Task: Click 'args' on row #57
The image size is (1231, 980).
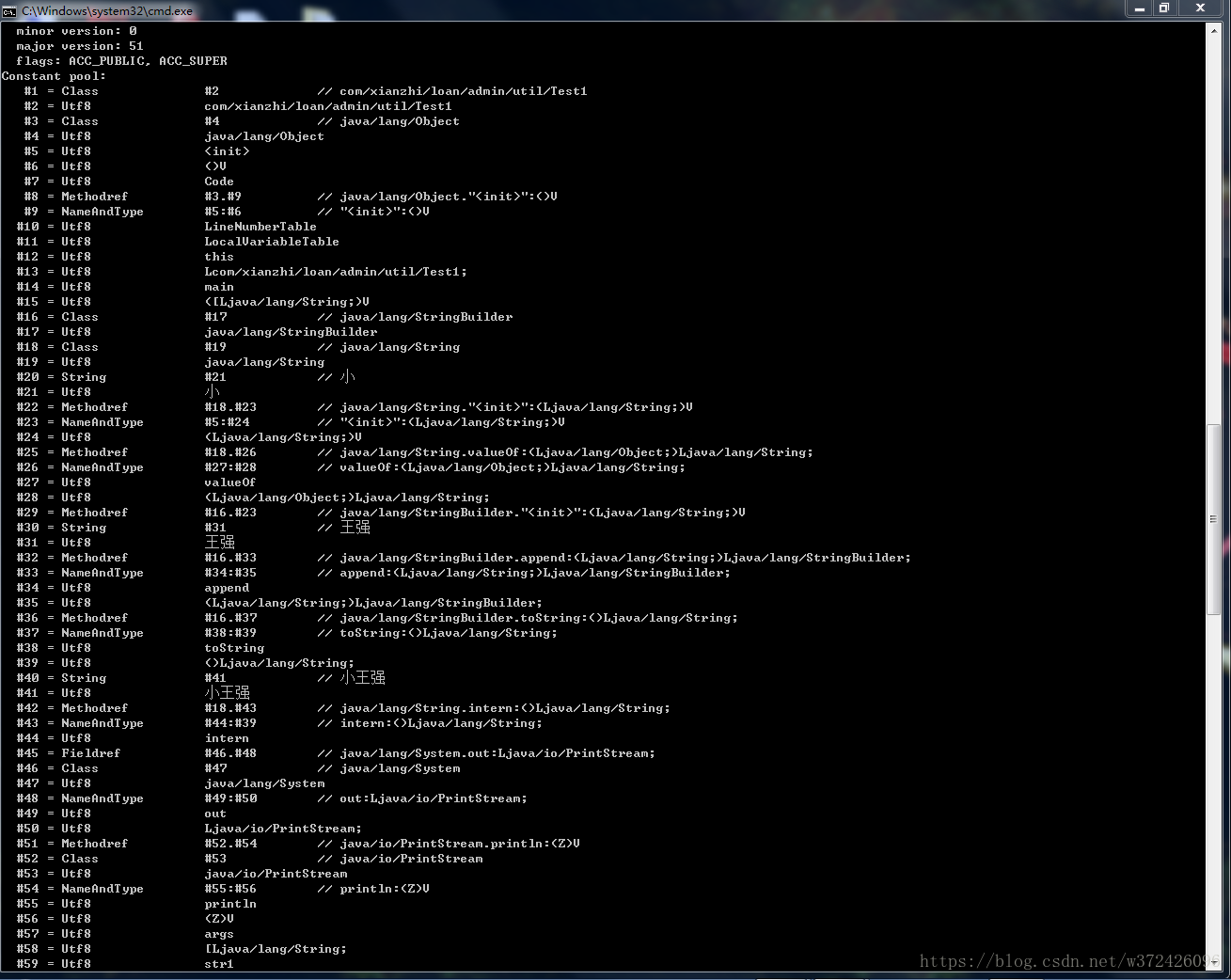Action: click(219, 934)
